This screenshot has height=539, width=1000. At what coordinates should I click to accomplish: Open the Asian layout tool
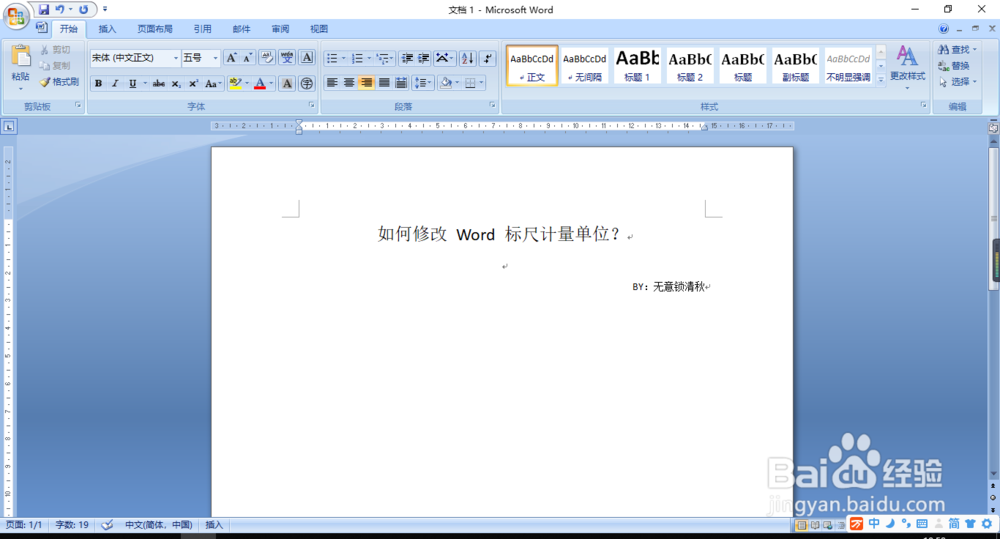click(443, 59)
